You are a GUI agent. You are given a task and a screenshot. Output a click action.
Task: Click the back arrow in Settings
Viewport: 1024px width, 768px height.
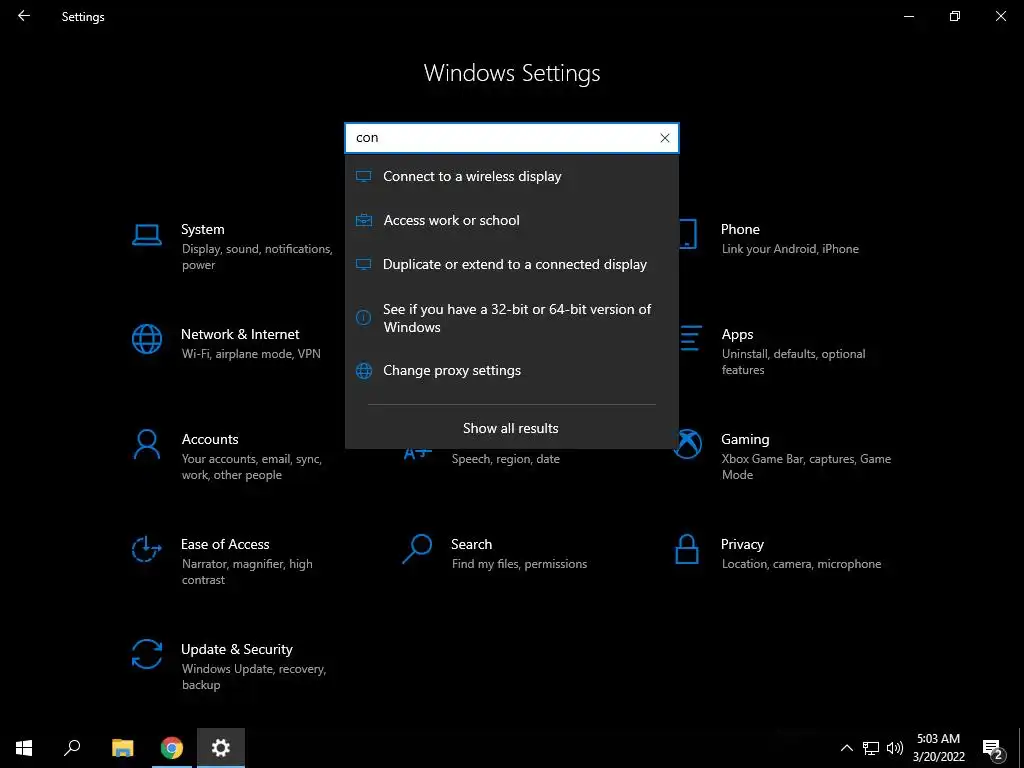click(x=24, y=16)
